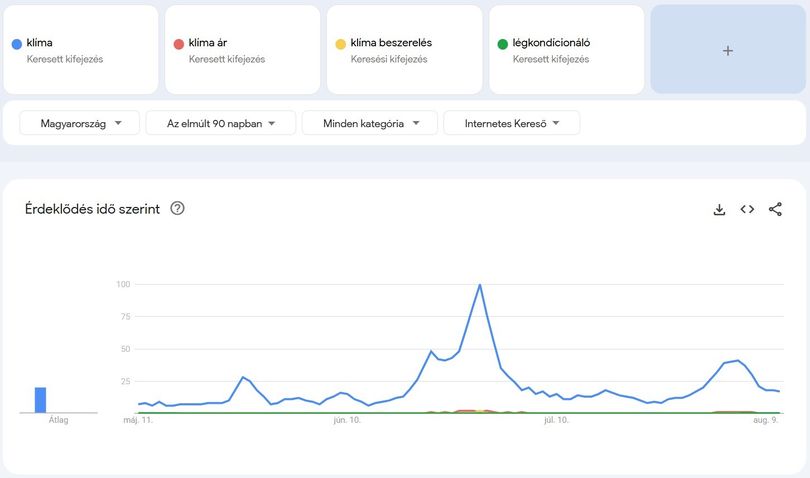Add a new comparison term with plus
The image size is (810, 478).
(728, 50)
